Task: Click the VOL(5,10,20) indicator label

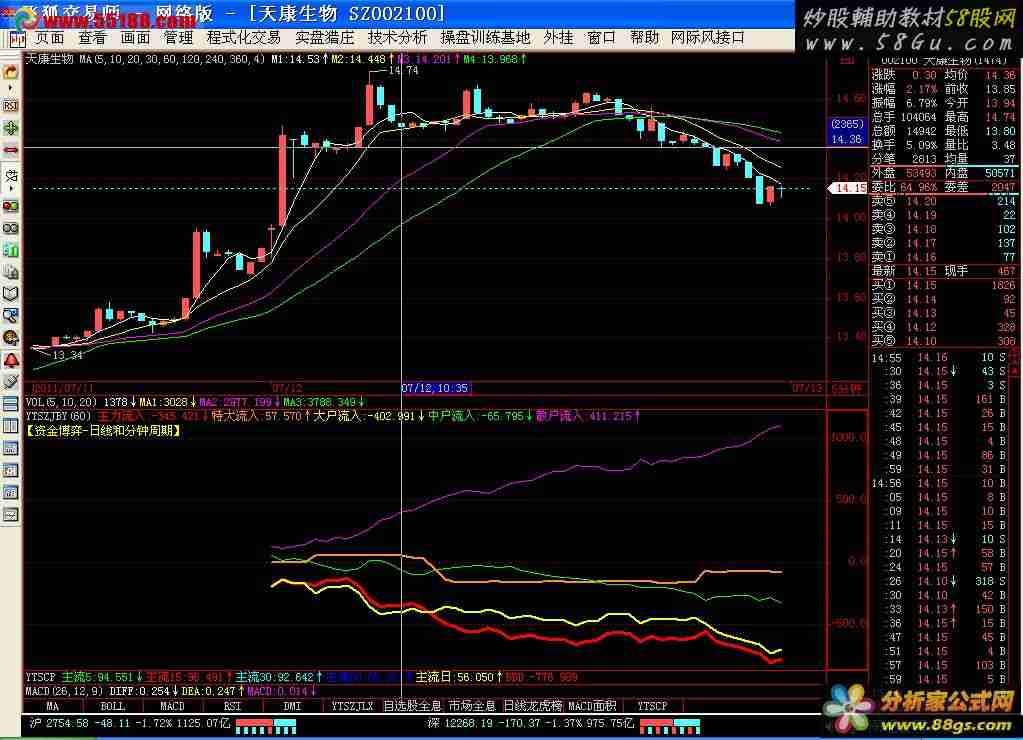Action: point(61,402)
